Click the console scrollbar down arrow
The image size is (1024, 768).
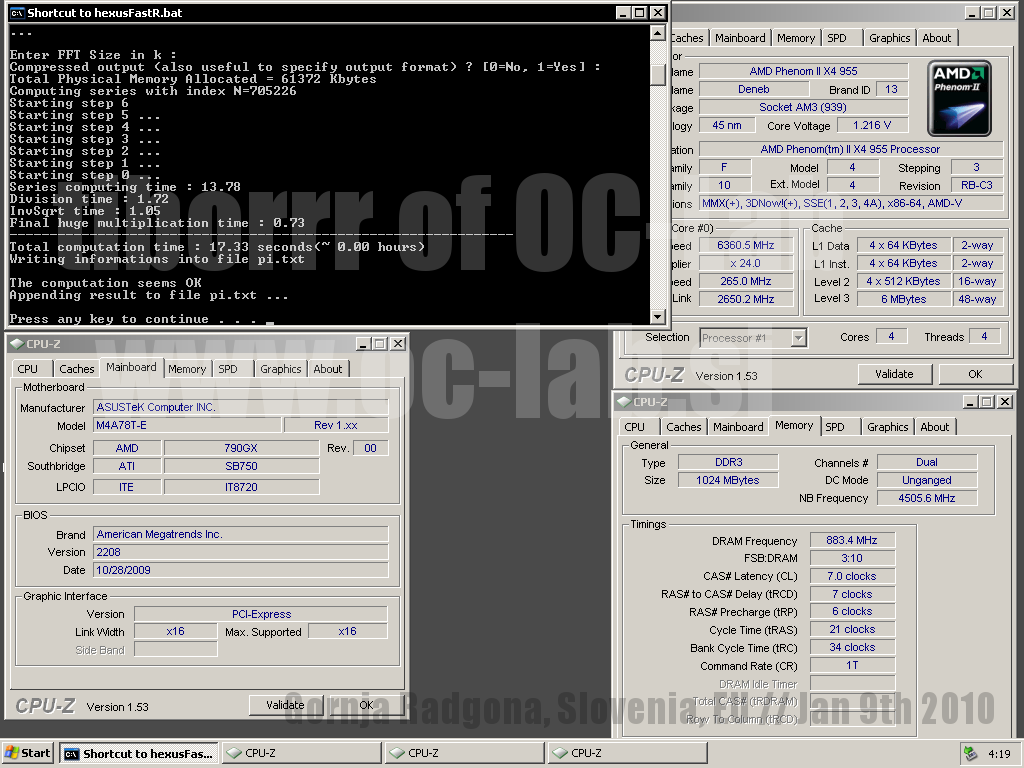[x=658, y=317]
